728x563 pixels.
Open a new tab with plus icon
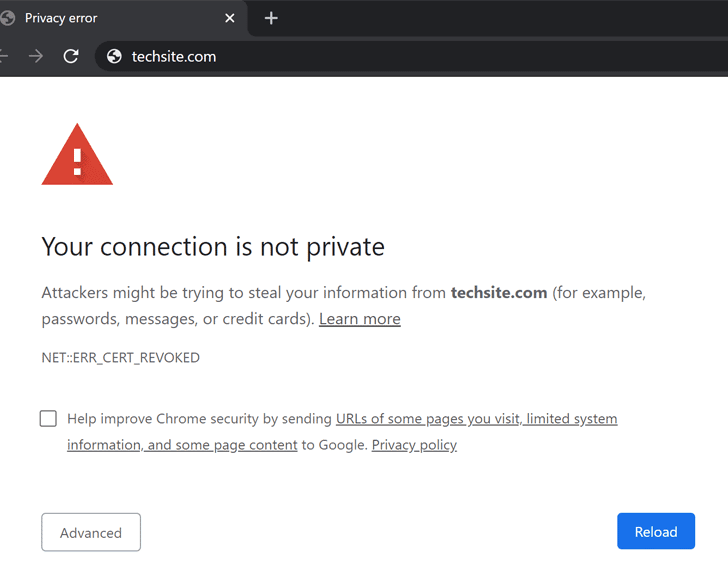tap(271, 18)
